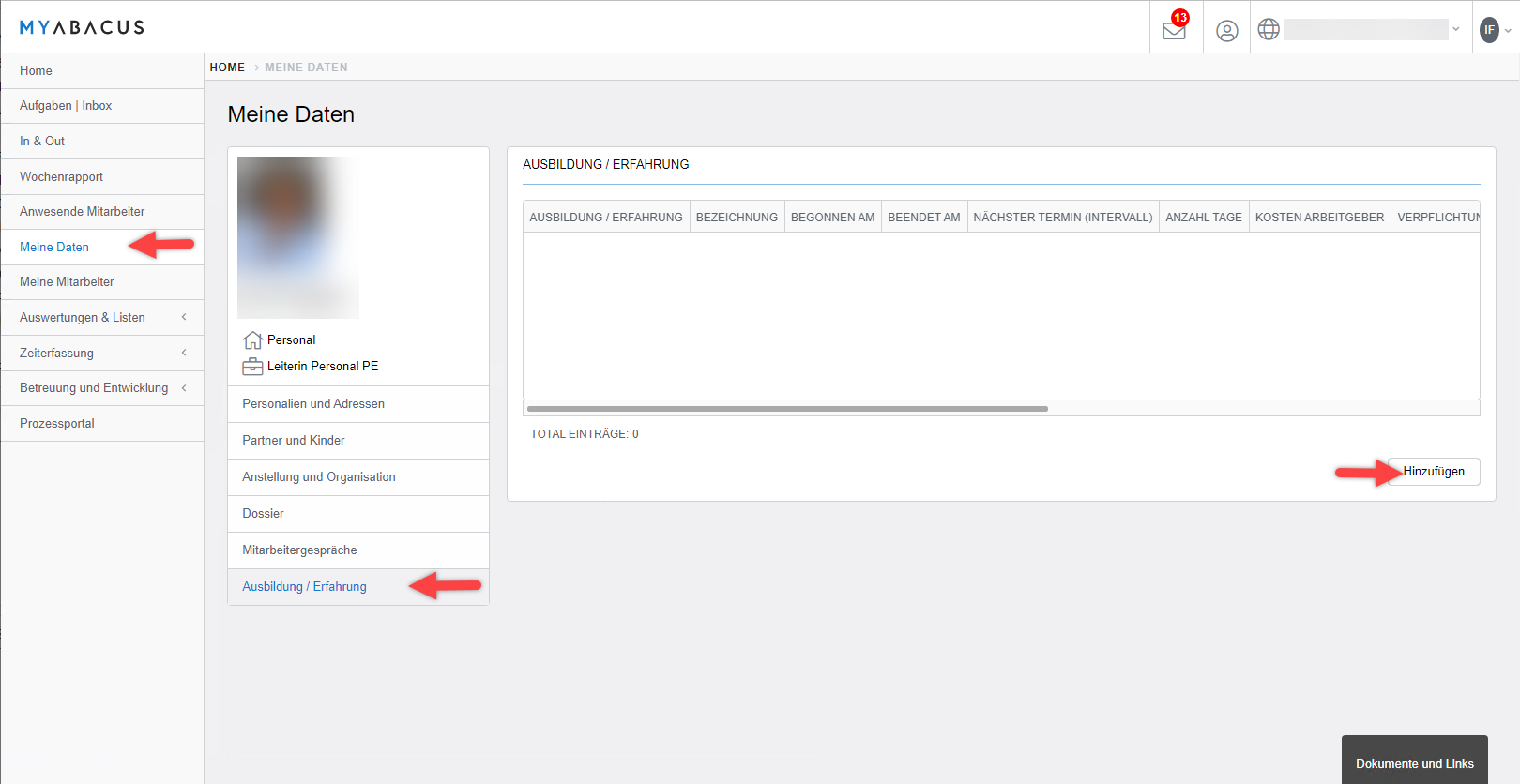Sort by BEGONNEN AM column header
This screenshot has width=1520, height=784.
[x=833, y=217]
